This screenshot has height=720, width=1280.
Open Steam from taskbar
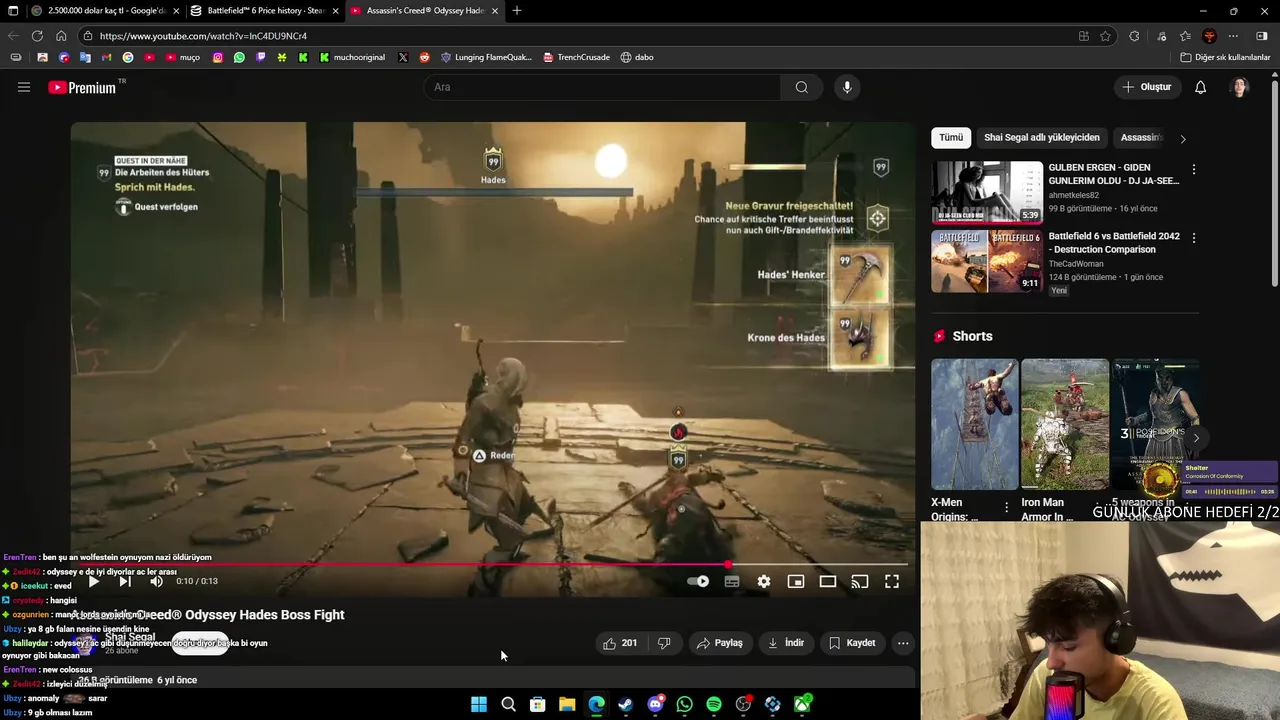[625, 705]
